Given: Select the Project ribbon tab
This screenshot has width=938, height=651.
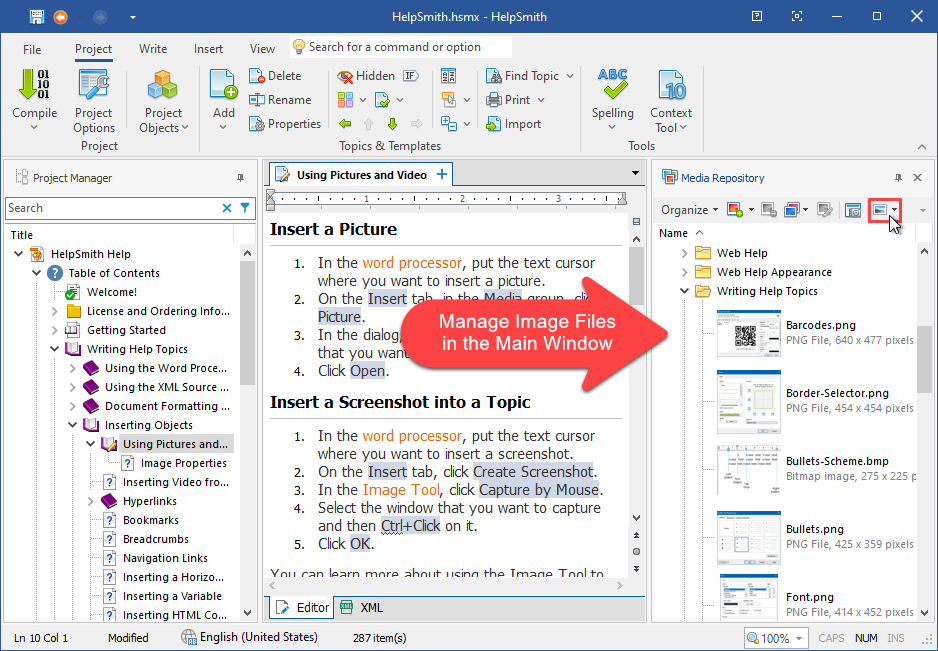Looking at the screenshot, I should point(93,49).
